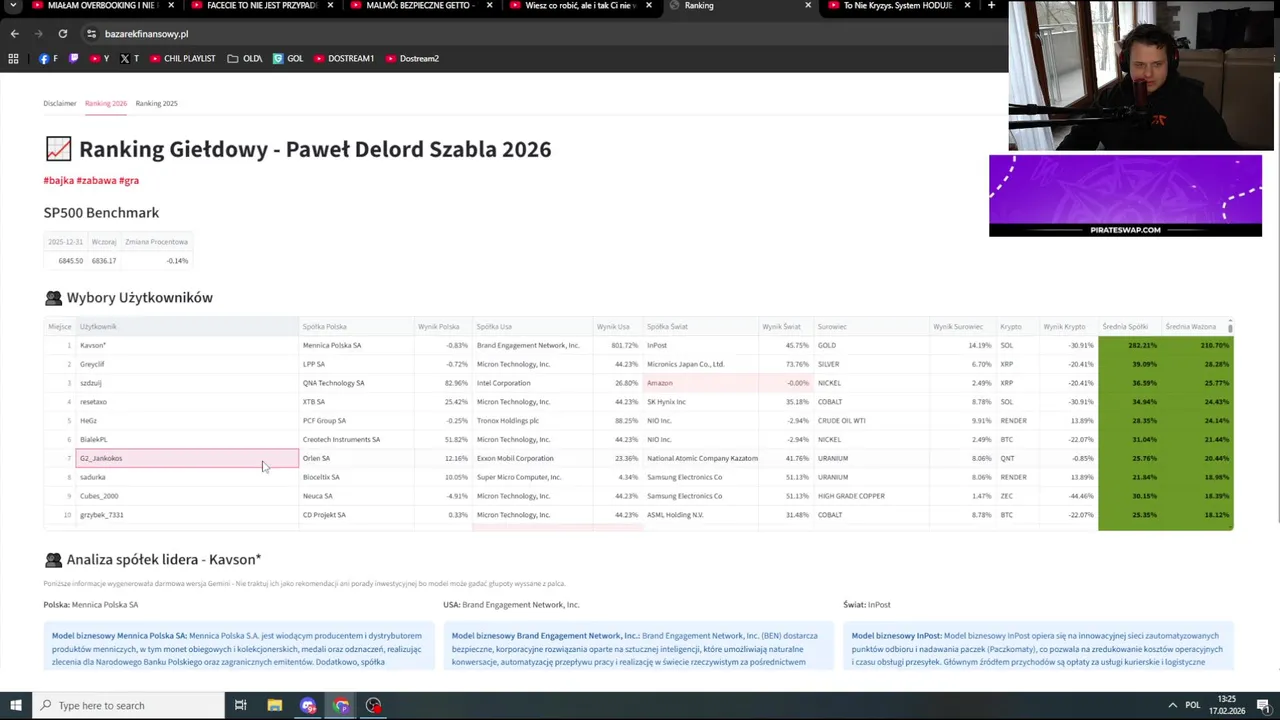
Task: Reload the page with the refresh icon
Action: 62,33
